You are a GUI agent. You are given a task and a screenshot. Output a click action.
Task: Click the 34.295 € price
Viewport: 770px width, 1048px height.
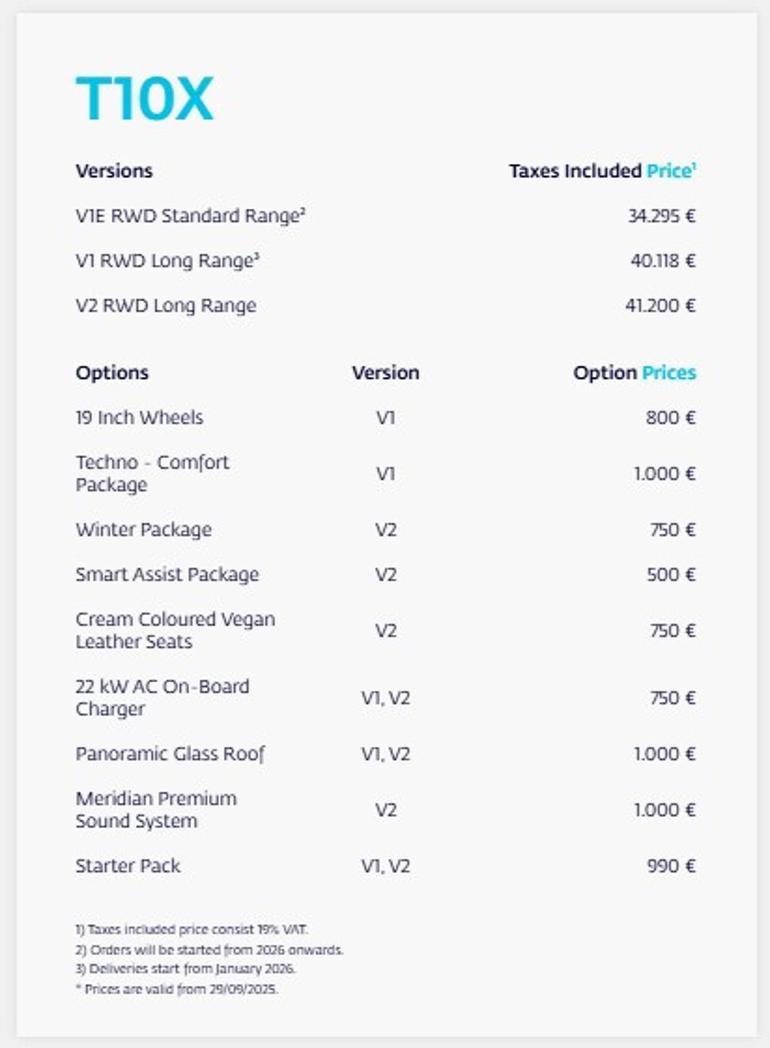pyautogui.click(x=661, y=216)
